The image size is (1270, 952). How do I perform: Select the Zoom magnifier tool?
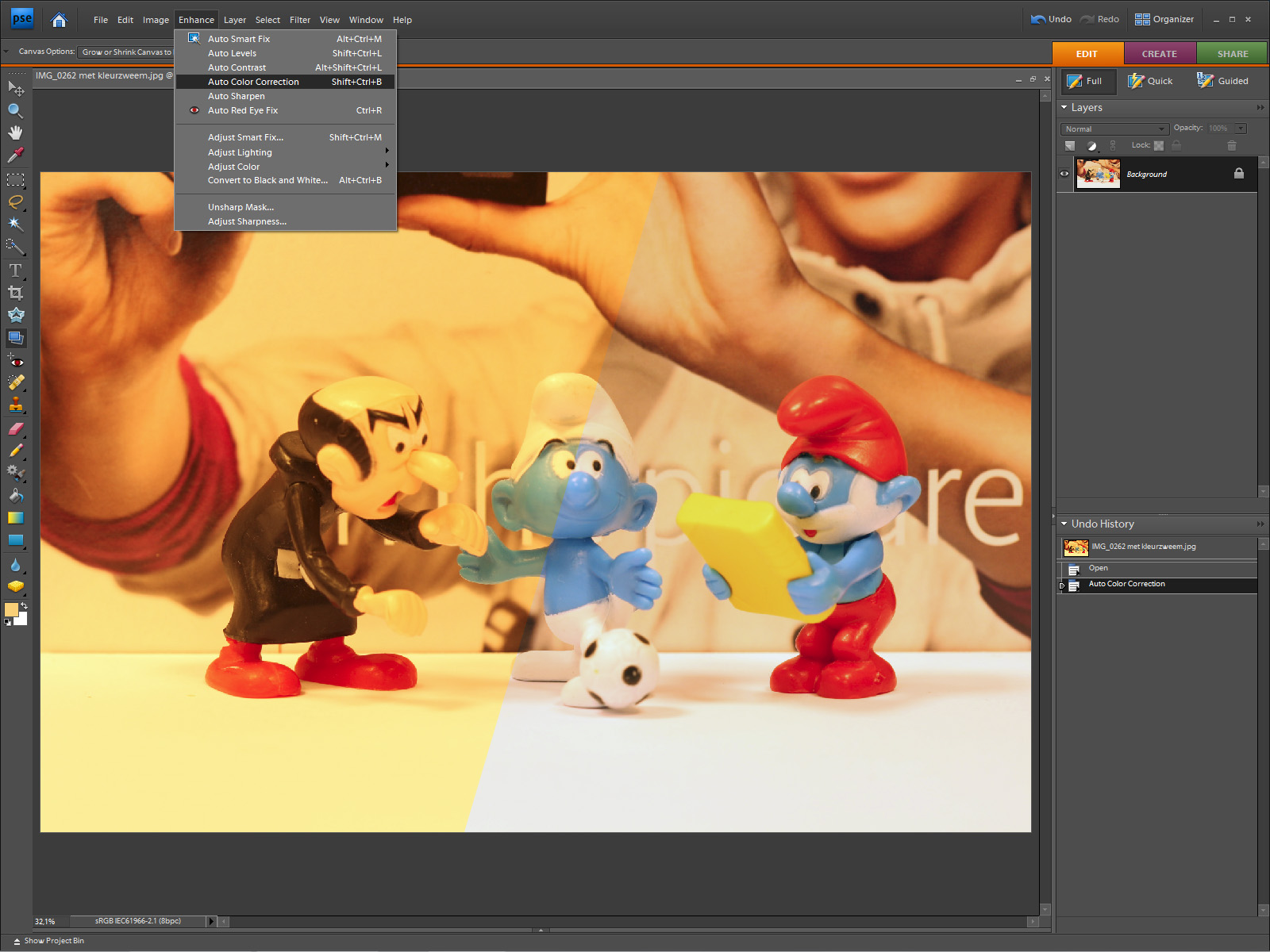[x=15, y=110]
